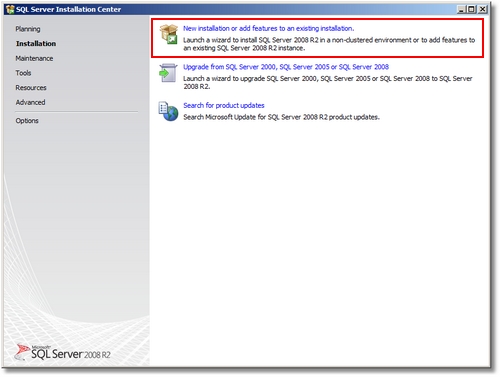Open Upgrade from SQL Server 2000, 2005 or 2008 link

286,67
